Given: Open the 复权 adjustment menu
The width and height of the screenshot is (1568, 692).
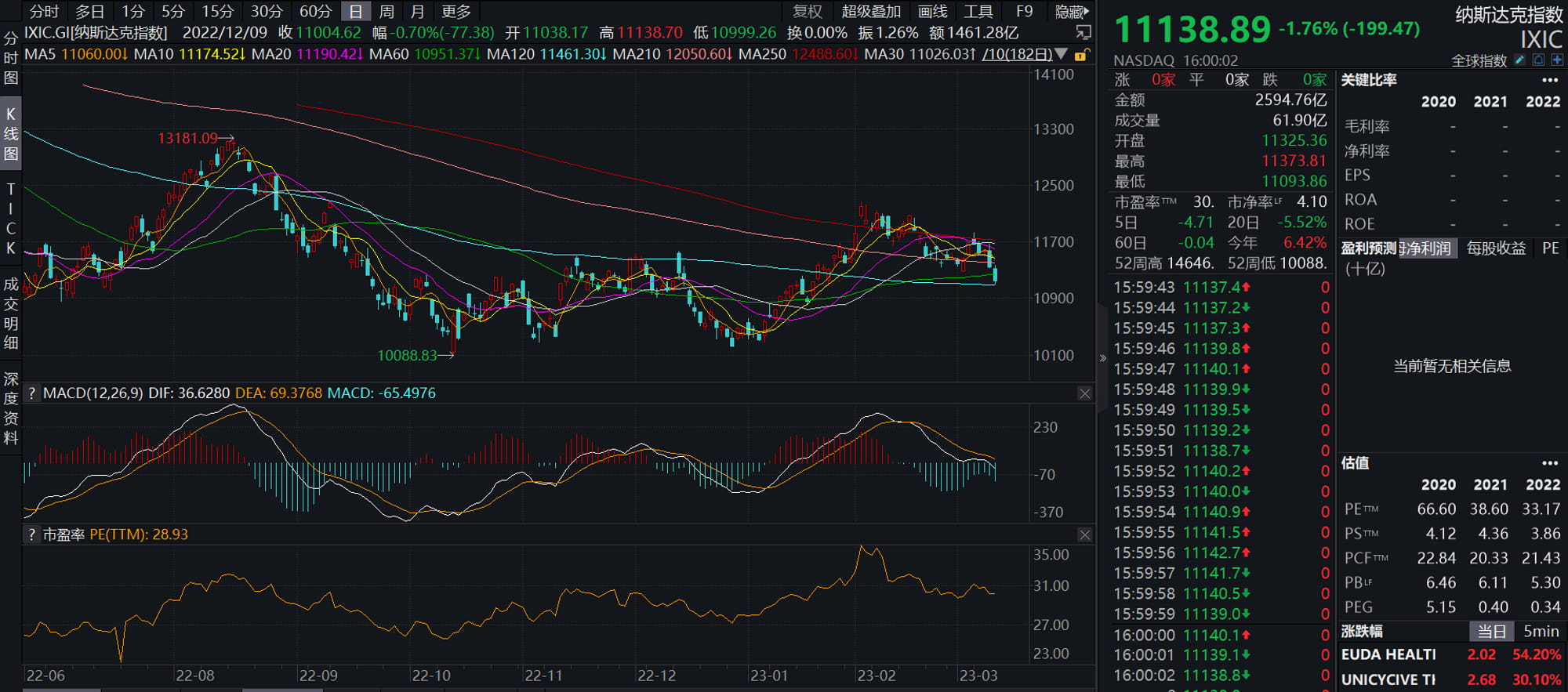Looking at the screenshot, I should click(808, 11).
